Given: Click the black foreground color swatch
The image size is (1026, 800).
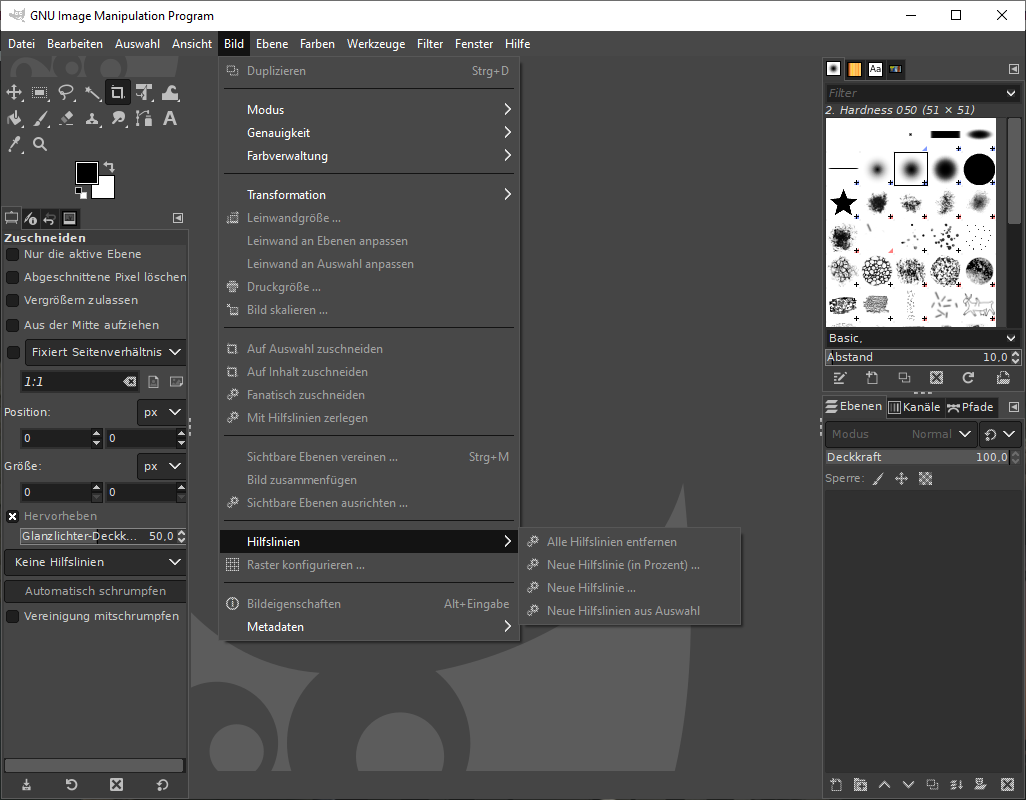Looking at the screenshot, I should point(86,173).
